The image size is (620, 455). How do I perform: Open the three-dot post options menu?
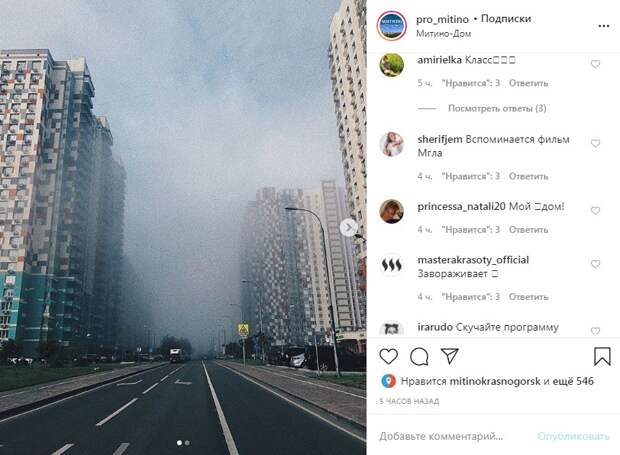[x=604, y=26]
